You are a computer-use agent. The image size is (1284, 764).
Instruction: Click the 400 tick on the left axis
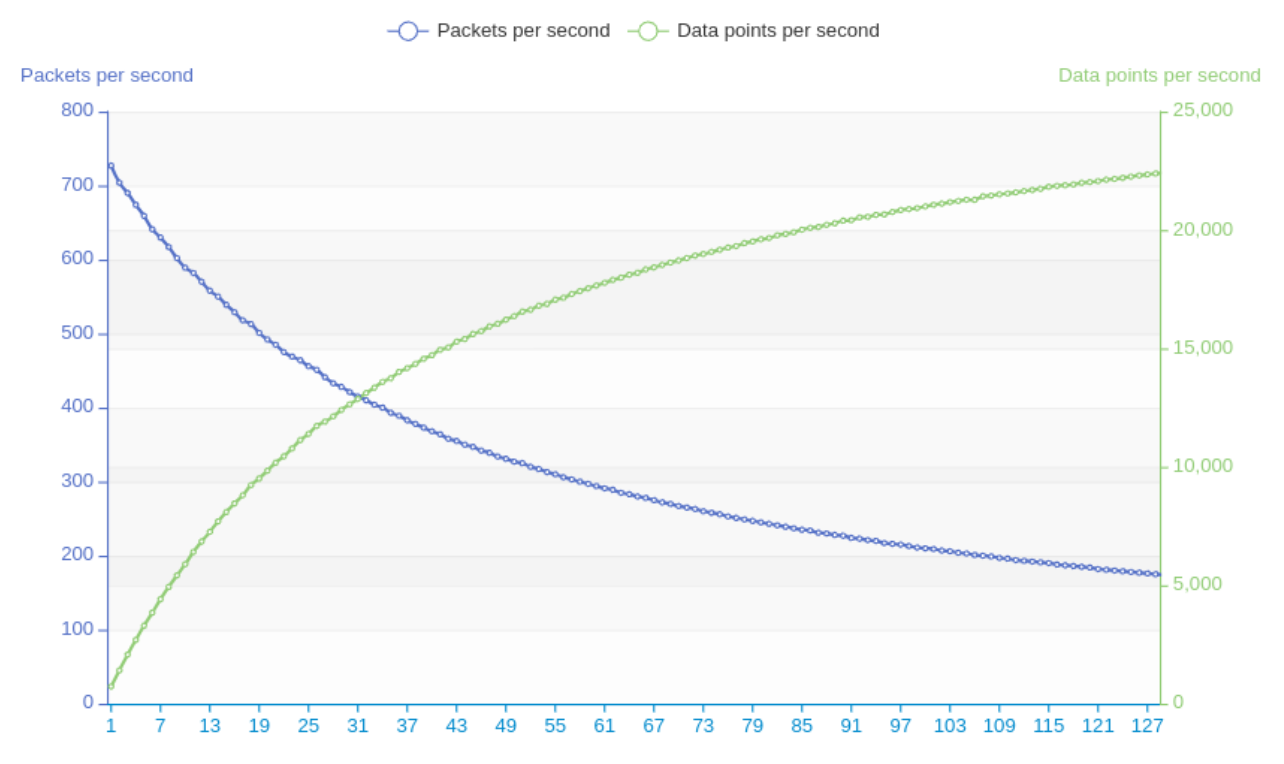[77, 406]
